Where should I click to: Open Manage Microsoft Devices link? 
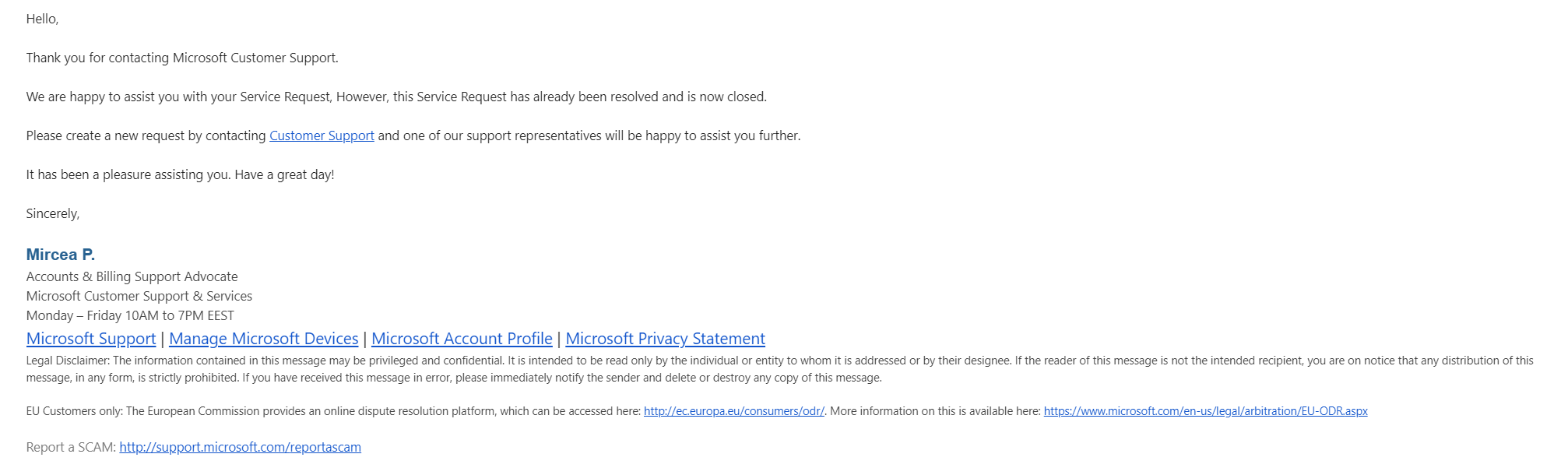pyautogui.click(x=264, y=339)
